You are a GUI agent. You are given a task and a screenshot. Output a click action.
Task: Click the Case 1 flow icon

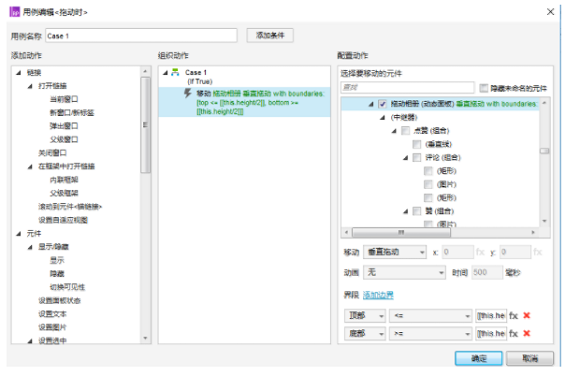175,72
